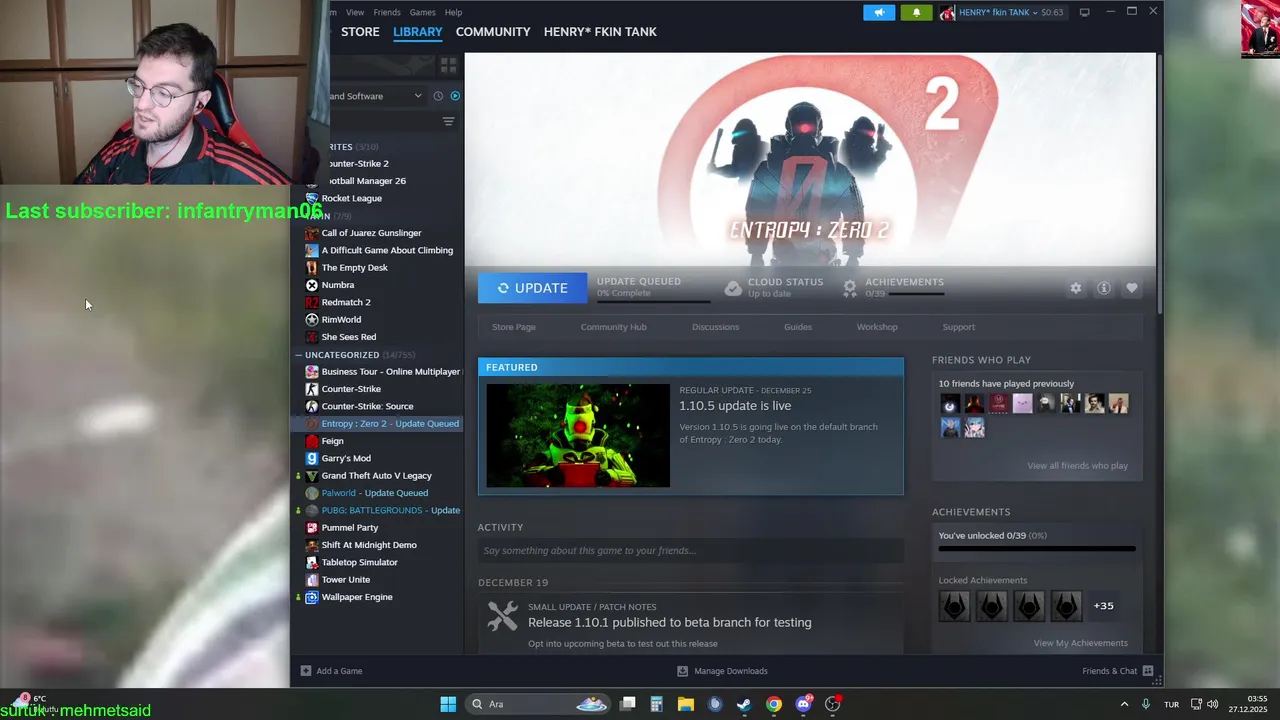Click the Wallpaper Engine game icon

pyautogui.click(x=312, y=597)
